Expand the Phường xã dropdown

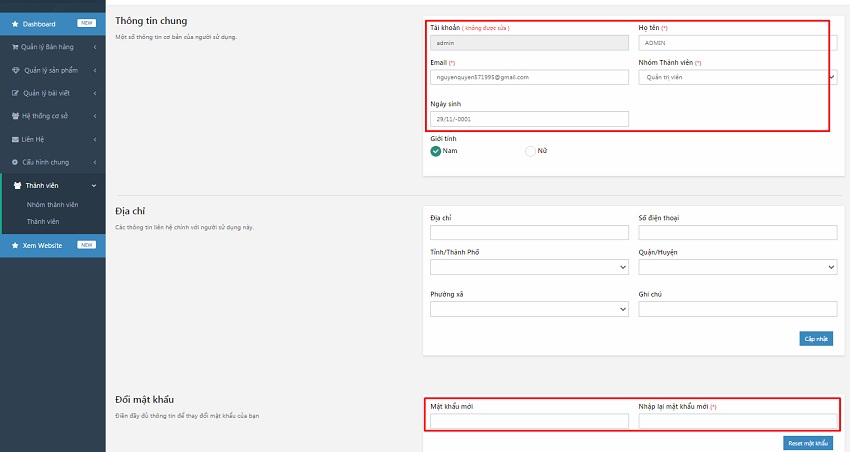[x=529, y=309]
